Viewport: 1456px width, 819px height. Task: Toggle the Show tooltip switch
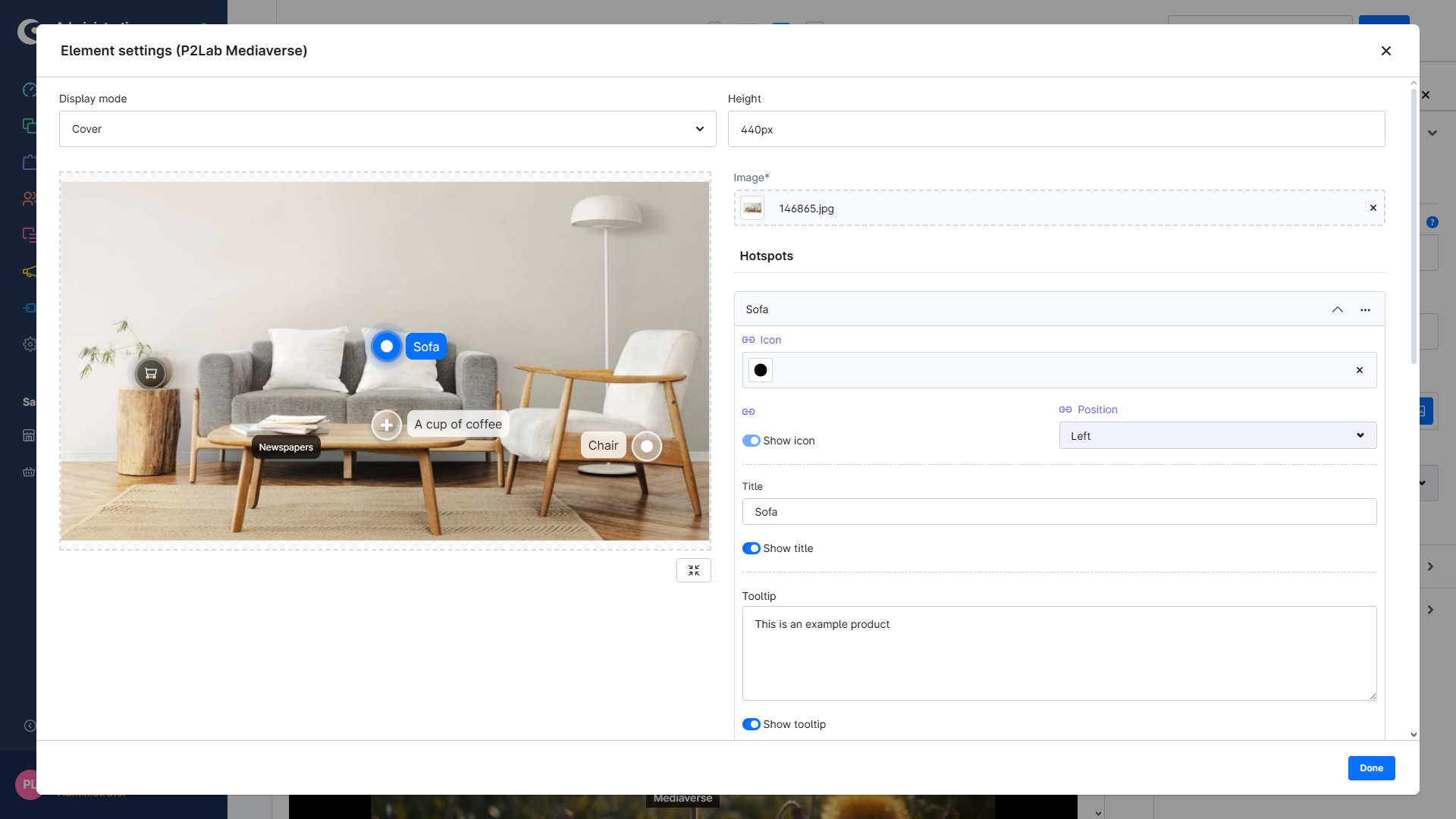coord(751,724)
